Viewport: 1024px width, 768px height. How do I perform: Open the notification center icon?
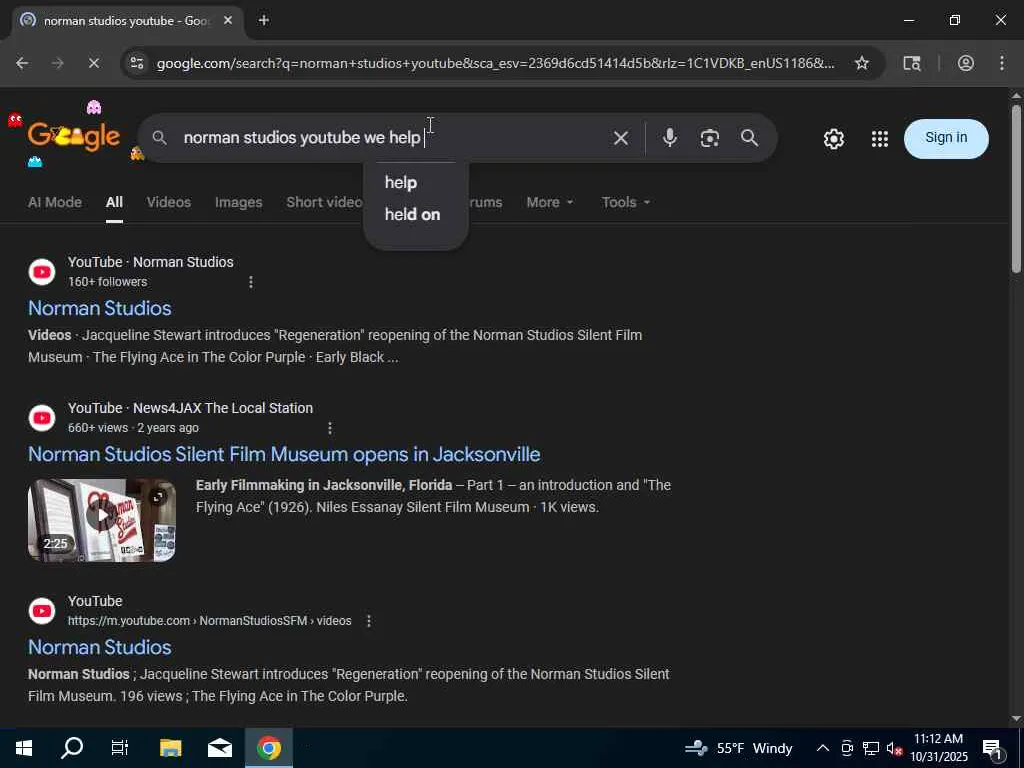point(992,749)
